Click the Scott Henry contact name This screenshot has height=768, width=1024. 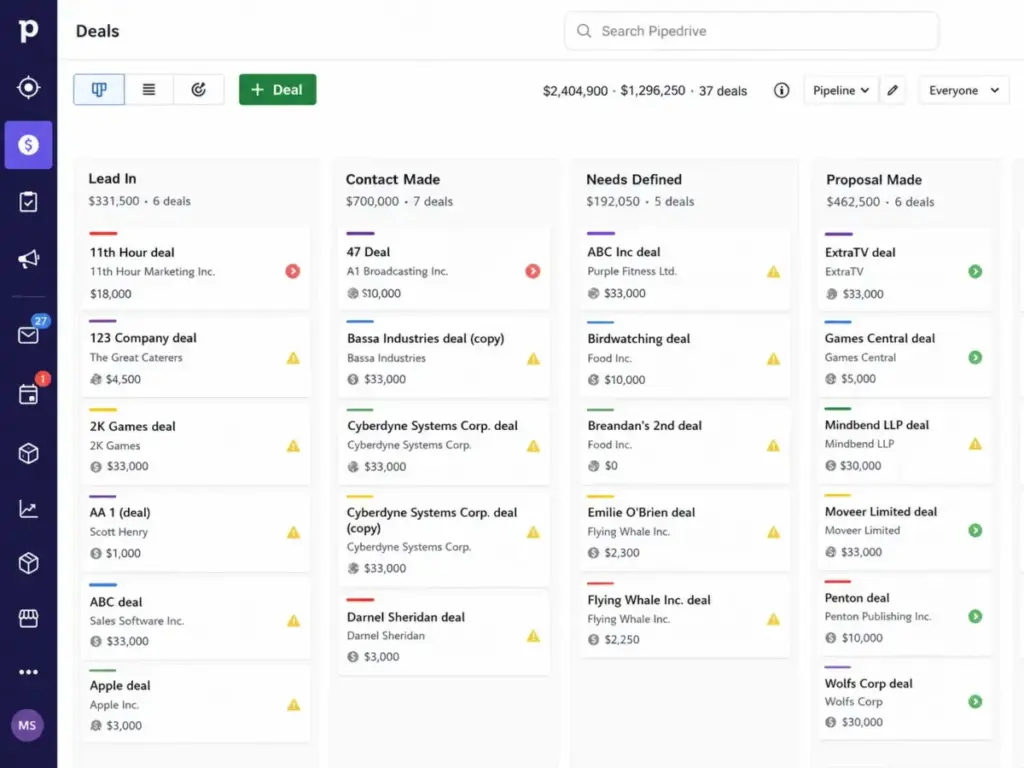coord(119,532)
